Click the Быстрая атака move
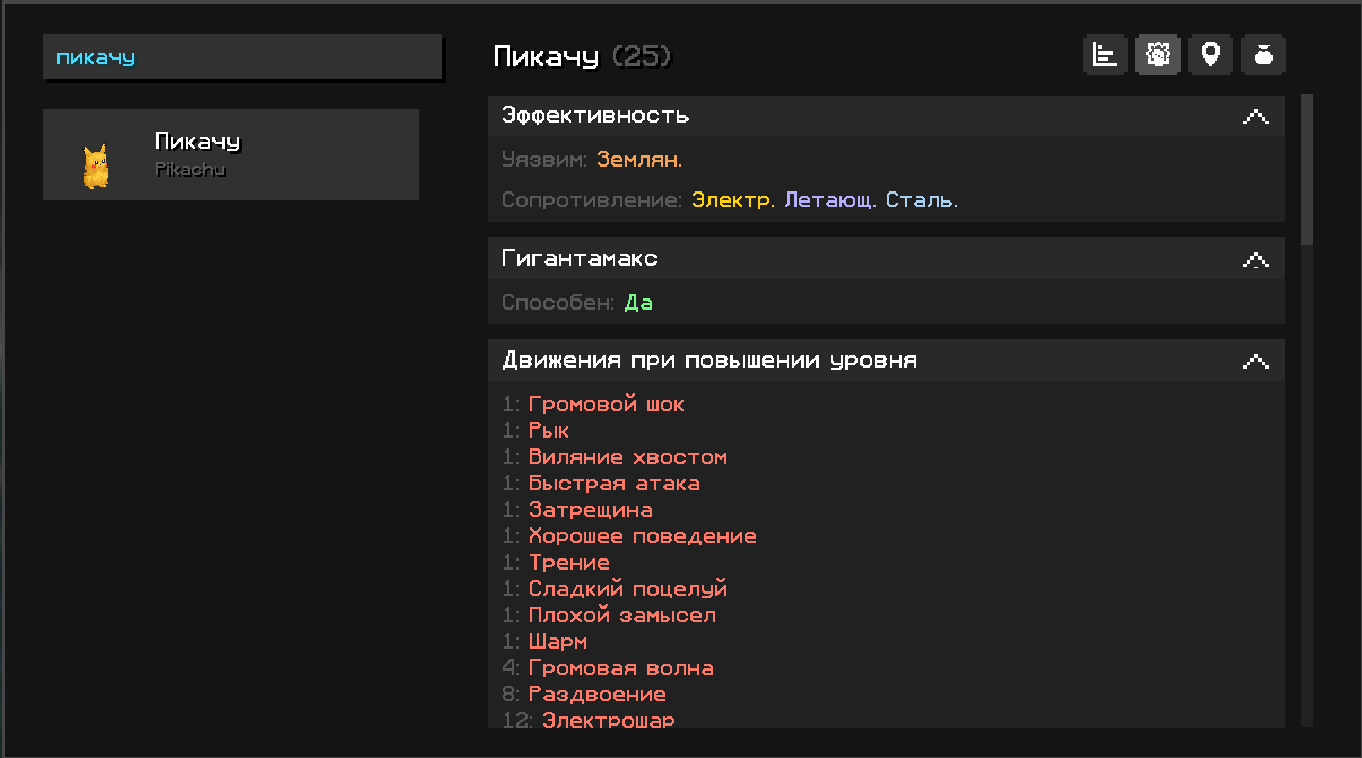 pos(614,483)
